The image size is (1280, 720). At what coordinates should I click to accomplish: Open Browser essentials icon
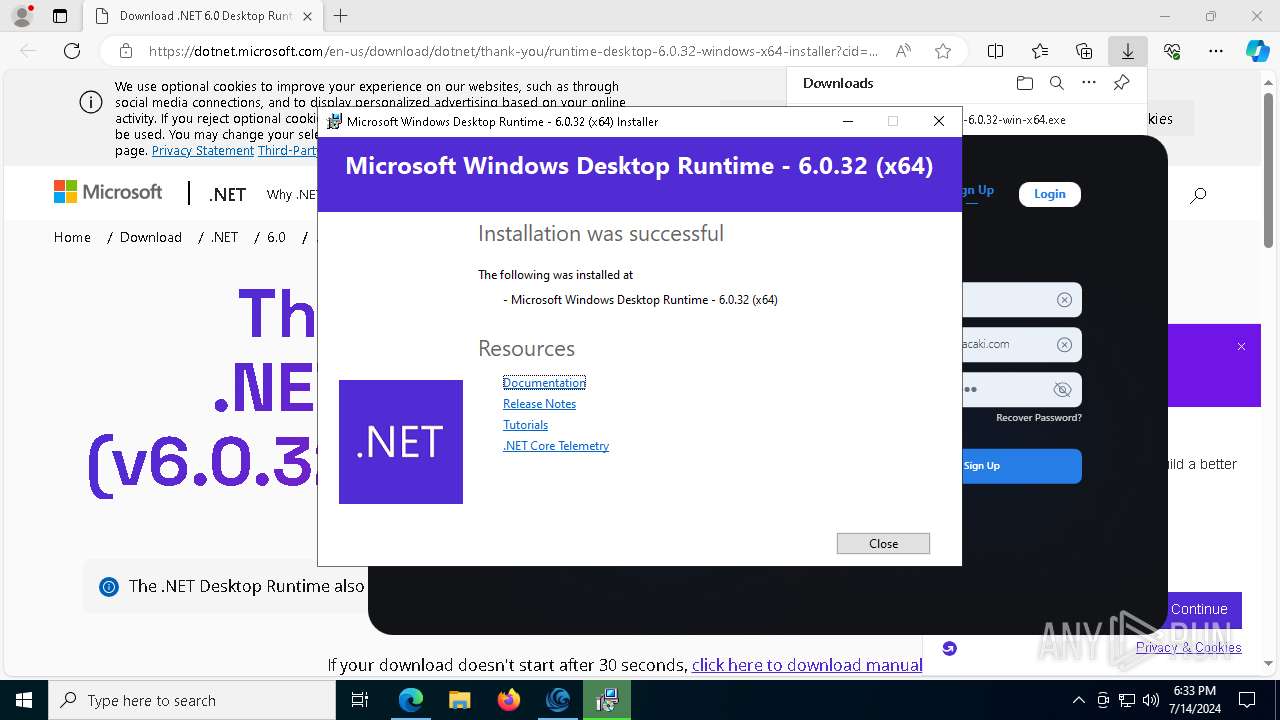pos(1172,51)
